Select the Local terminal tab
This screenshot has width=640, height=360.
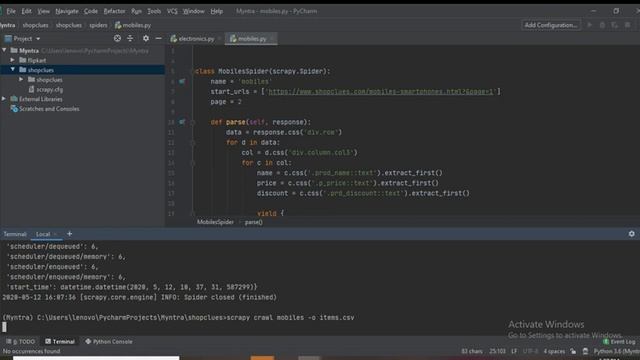click(x=43, y=234)
